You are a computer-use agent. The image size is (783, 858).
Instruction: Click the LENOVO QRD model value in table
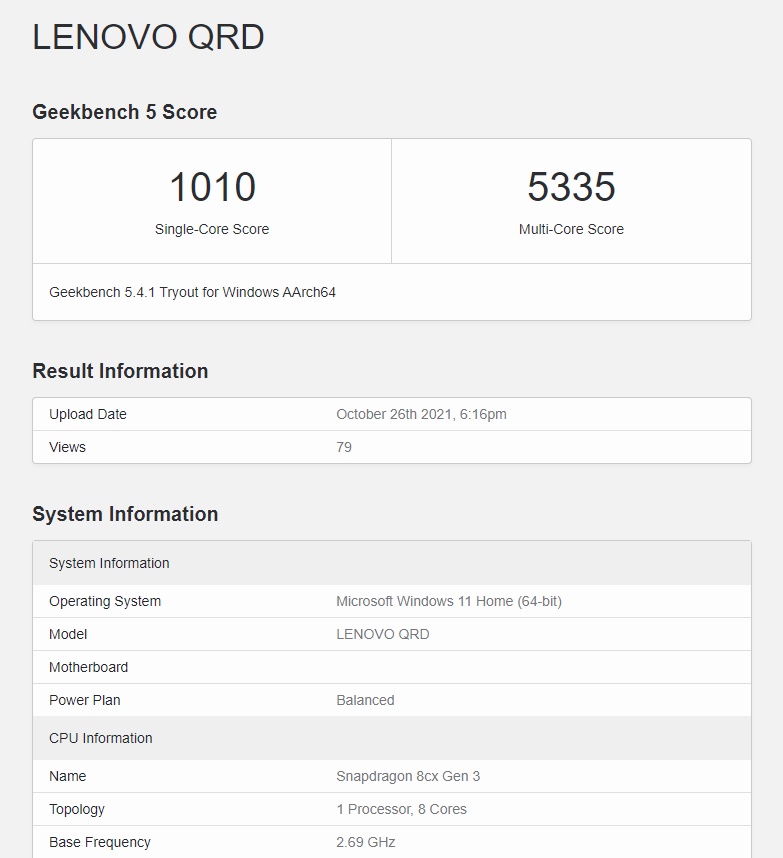[382, 634]
